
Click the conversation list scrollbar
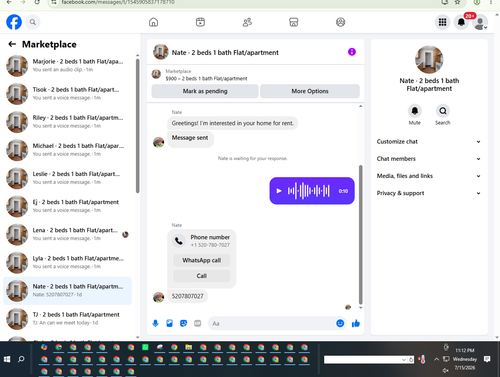pyautogui.click(x=137, y=126)
